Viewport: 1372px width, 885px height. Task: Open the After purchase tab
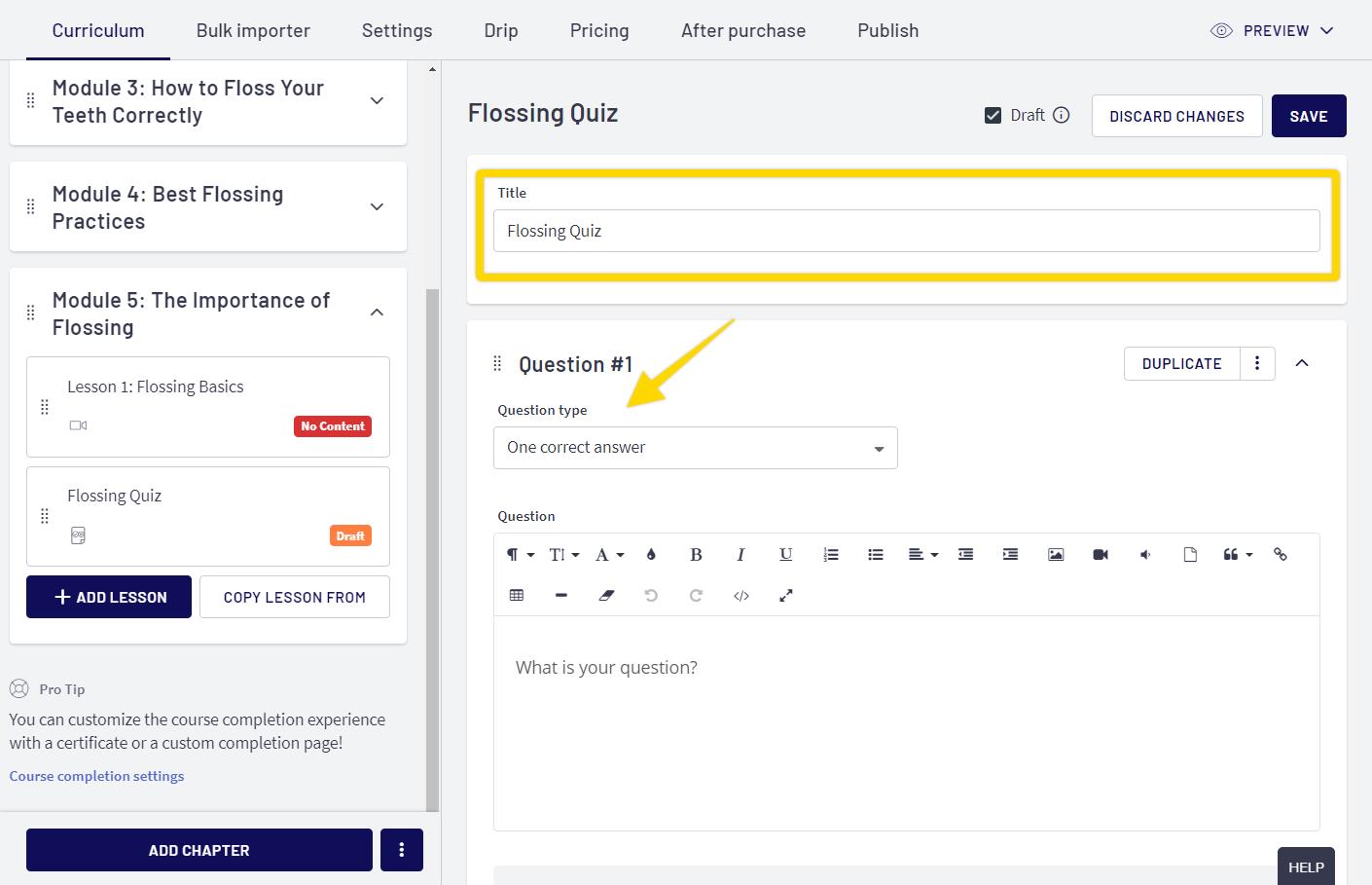click(743, 30)
